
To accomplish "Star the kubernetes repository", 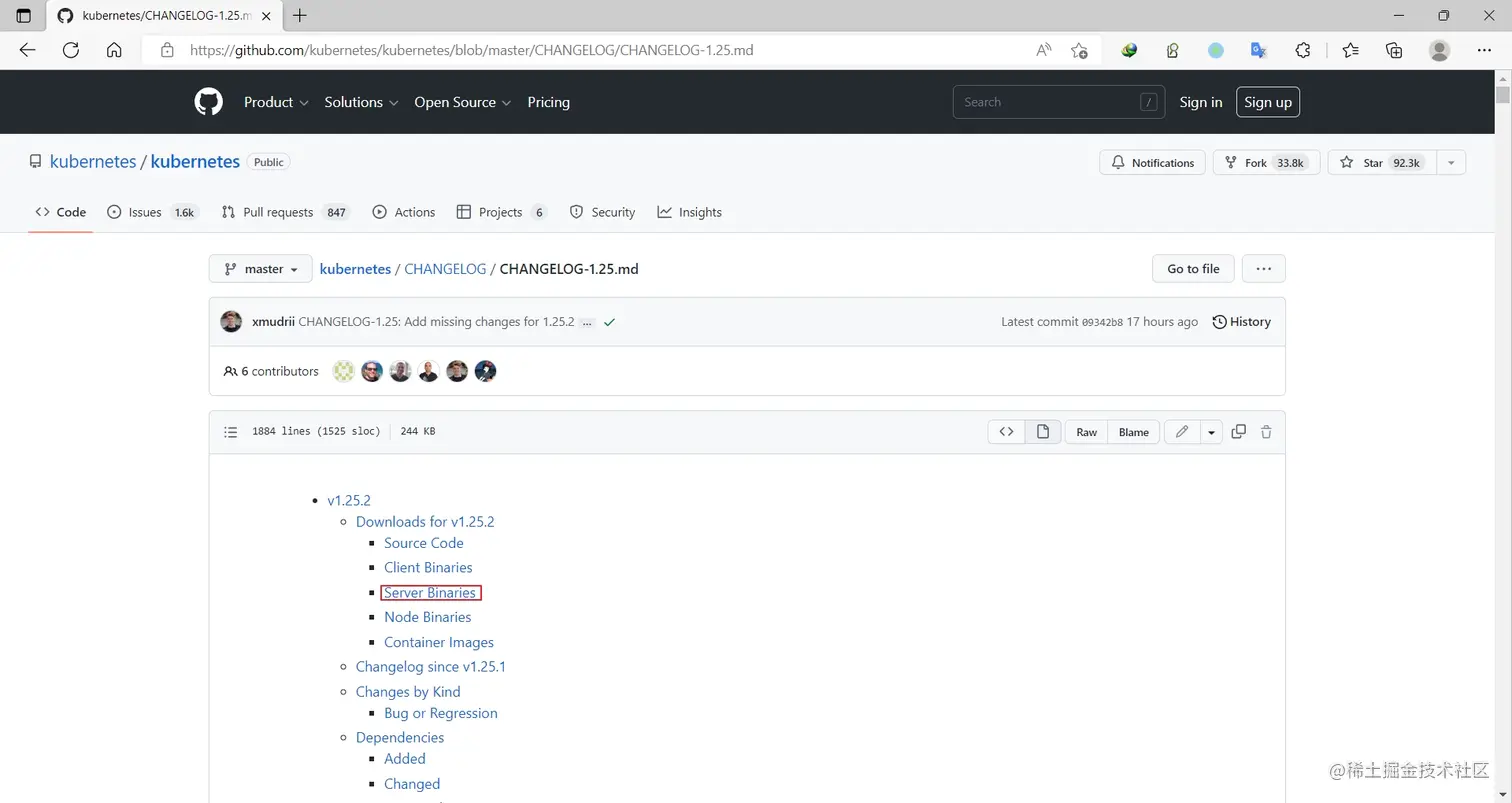I will tap(1382, 162).
